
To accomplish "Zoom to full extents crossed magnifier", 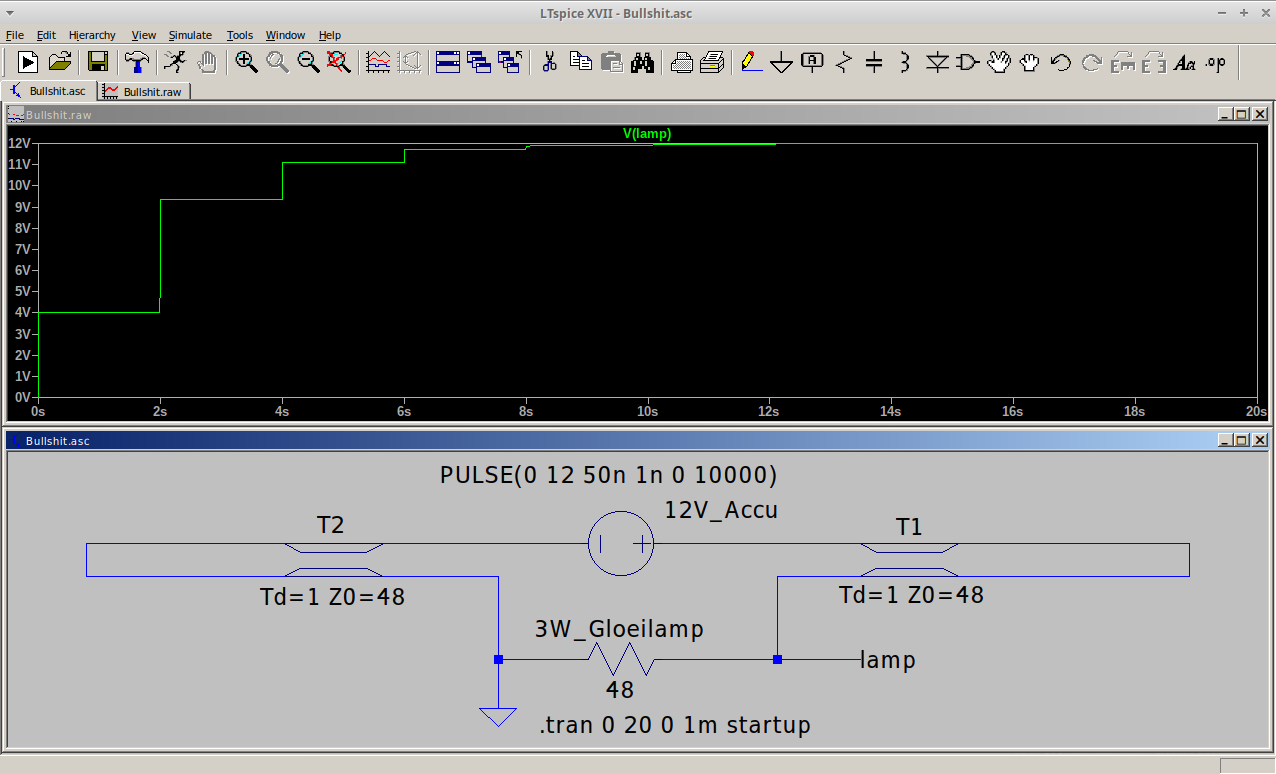I will point(339,62).
